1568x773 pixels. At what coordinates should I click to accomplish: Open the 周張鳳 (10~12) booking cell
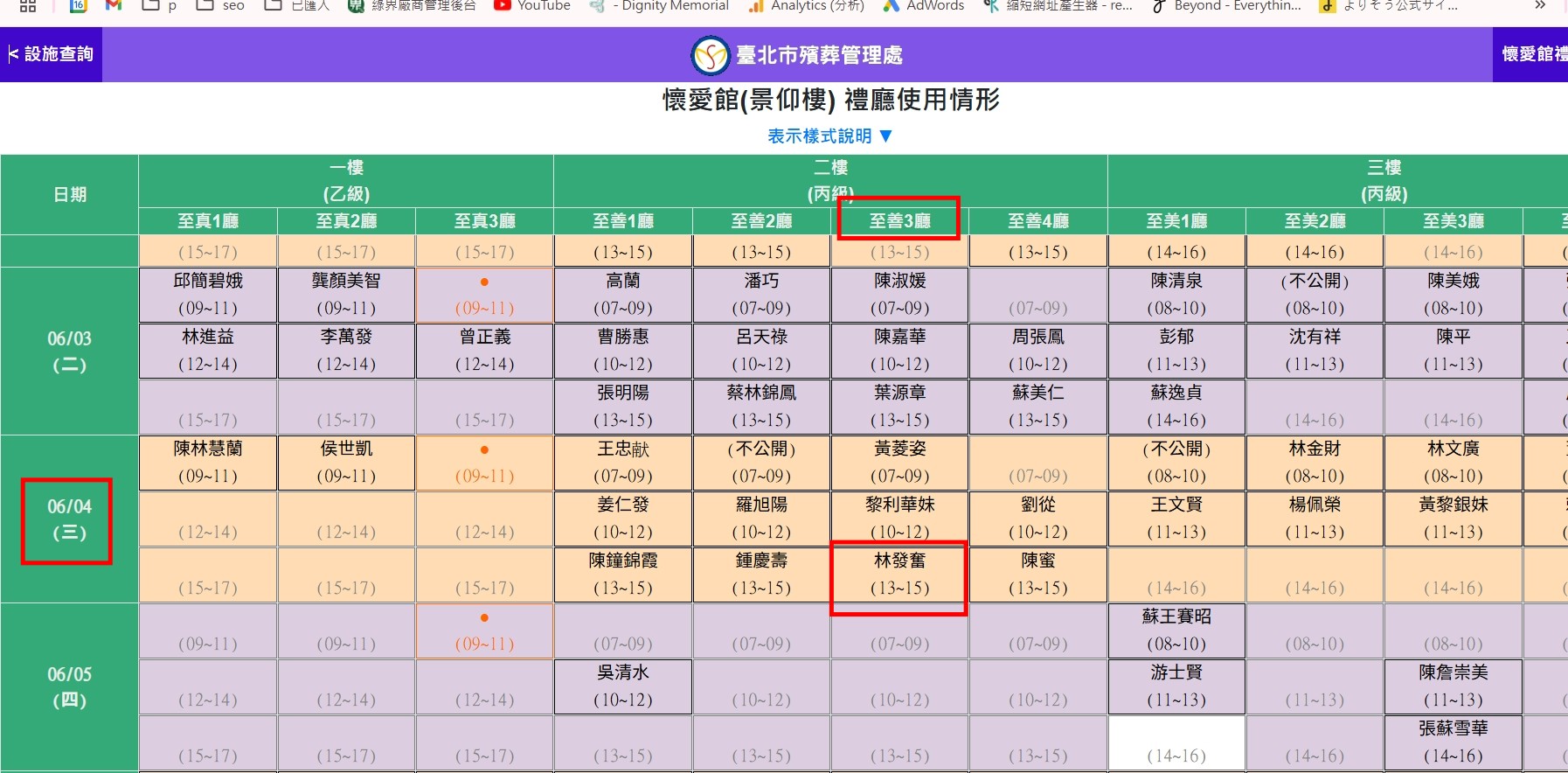point(1038,351)
